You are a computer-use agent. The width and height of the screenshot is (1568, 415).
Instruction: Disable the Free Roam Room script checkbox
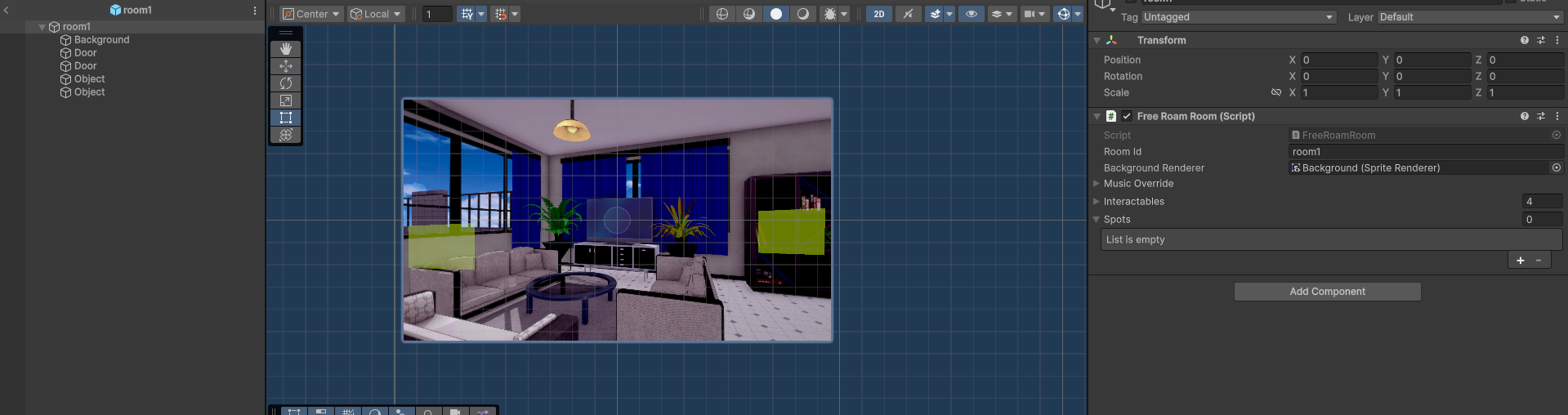[x=1127, y=116]
